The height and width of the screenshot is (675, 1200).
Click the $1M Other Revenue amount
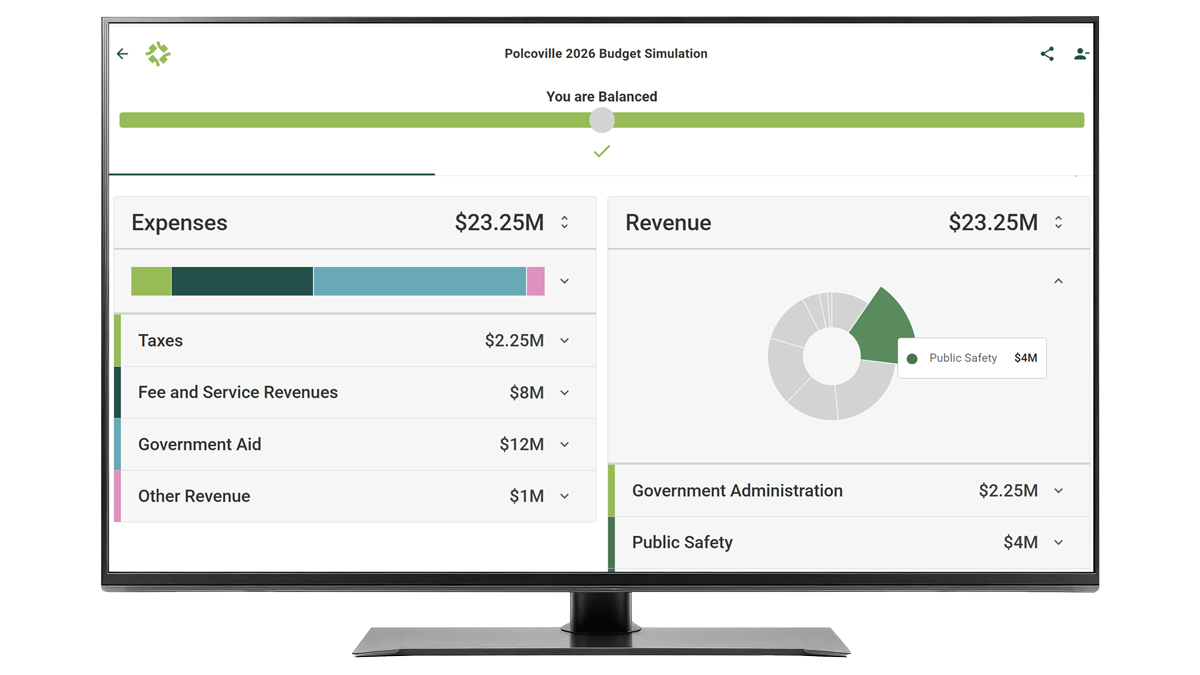(x=527, y=497)
